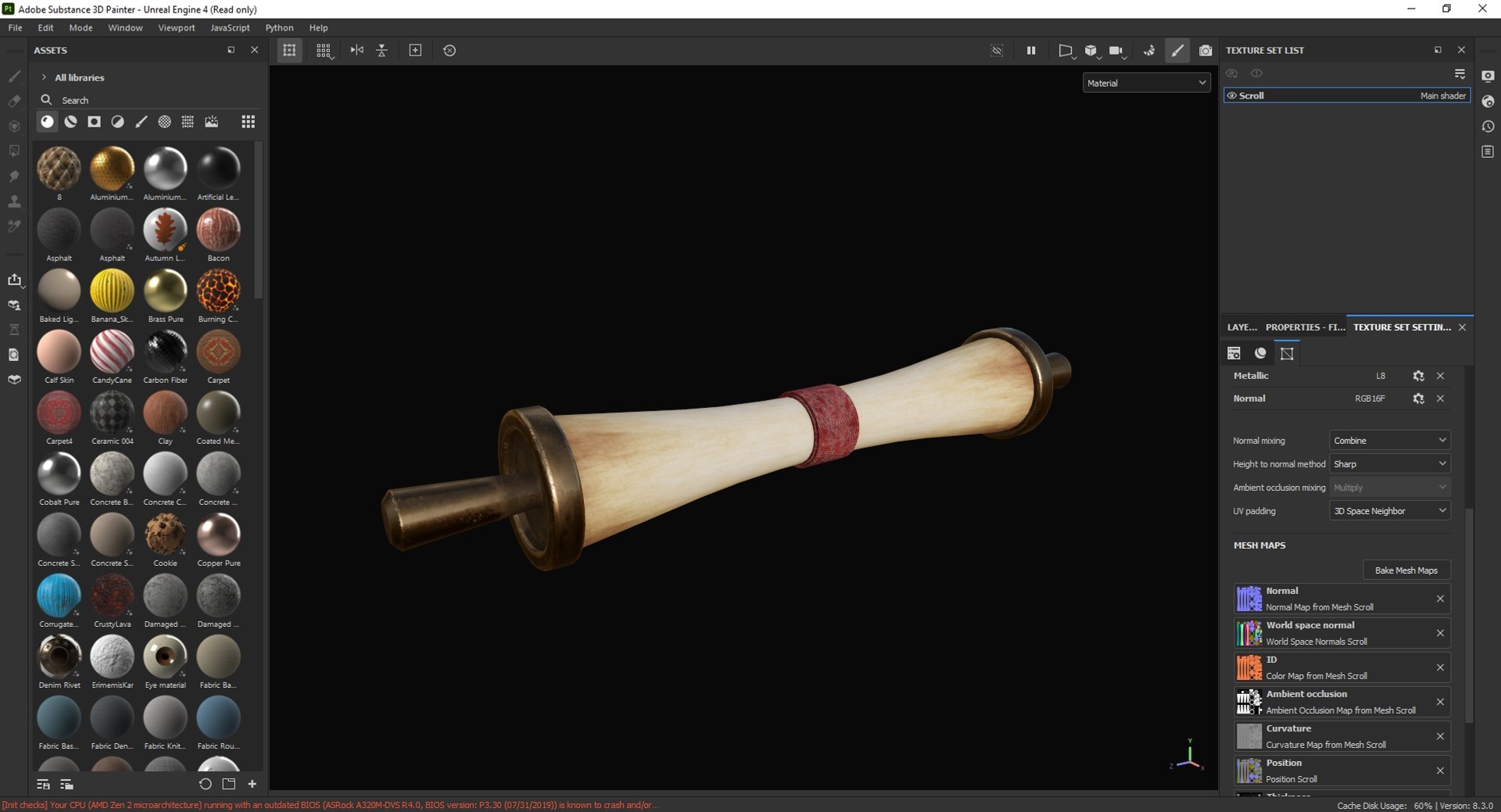Screen dimensions: 1501x812
Task: Close the Assets panel
Action: tap(254, 50)
